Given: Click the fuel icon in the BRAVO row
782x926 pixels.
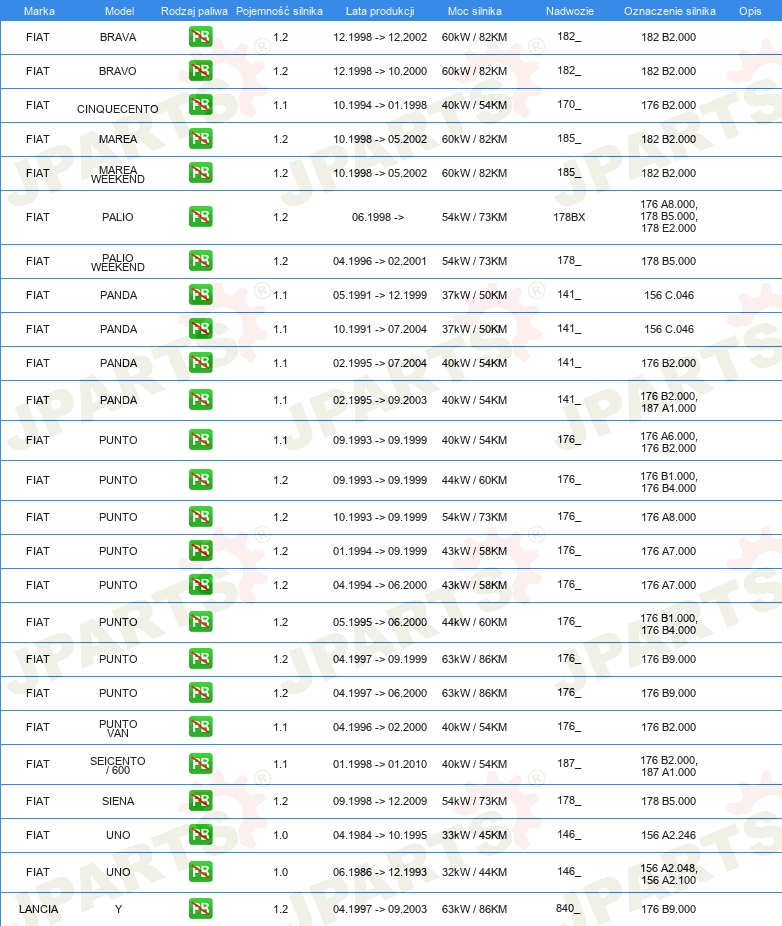Looking at the screenshot, I should [201, 71].
